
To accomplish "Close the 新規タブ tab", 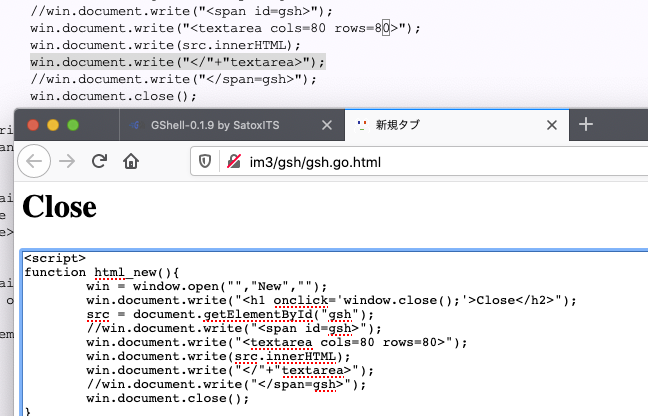I will point(551,125).
